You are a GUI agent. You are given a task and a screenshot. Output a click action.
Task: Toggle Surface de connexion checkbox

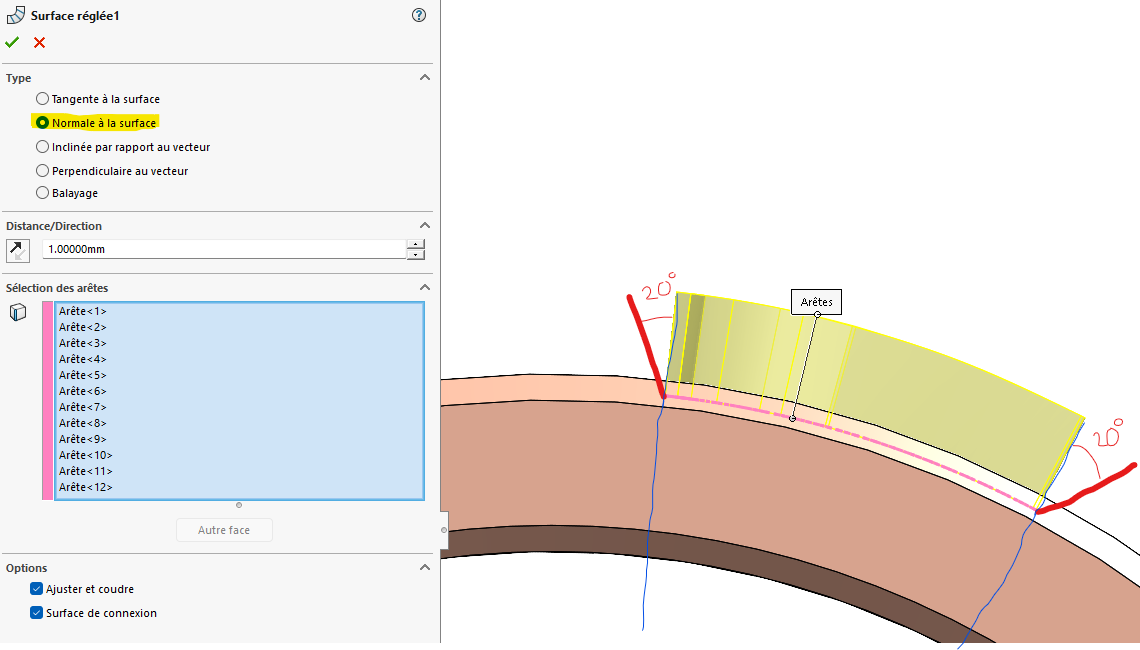37,613
